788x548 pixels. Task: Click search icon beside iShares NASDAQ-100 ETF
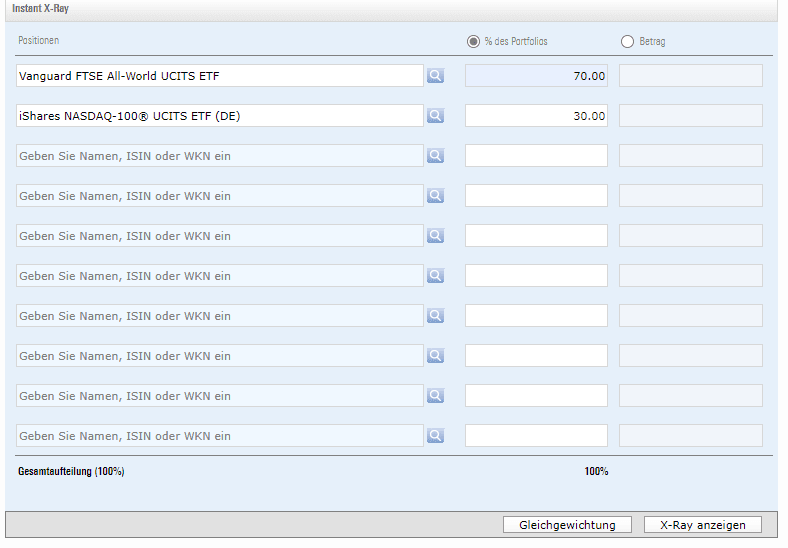(x=435, y=116)
